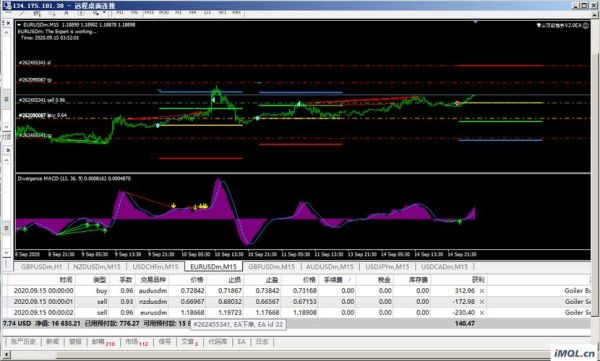Screen dimensions: 600x361
Task: Sort orders by the 获利 column header
Action: point(478,280)
